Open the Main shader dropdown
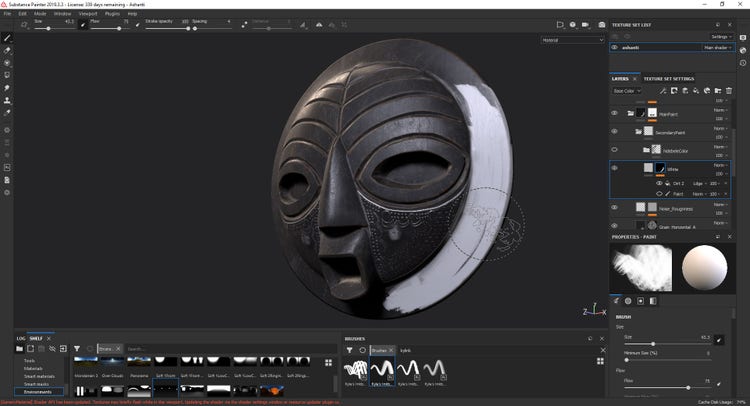 718,47
